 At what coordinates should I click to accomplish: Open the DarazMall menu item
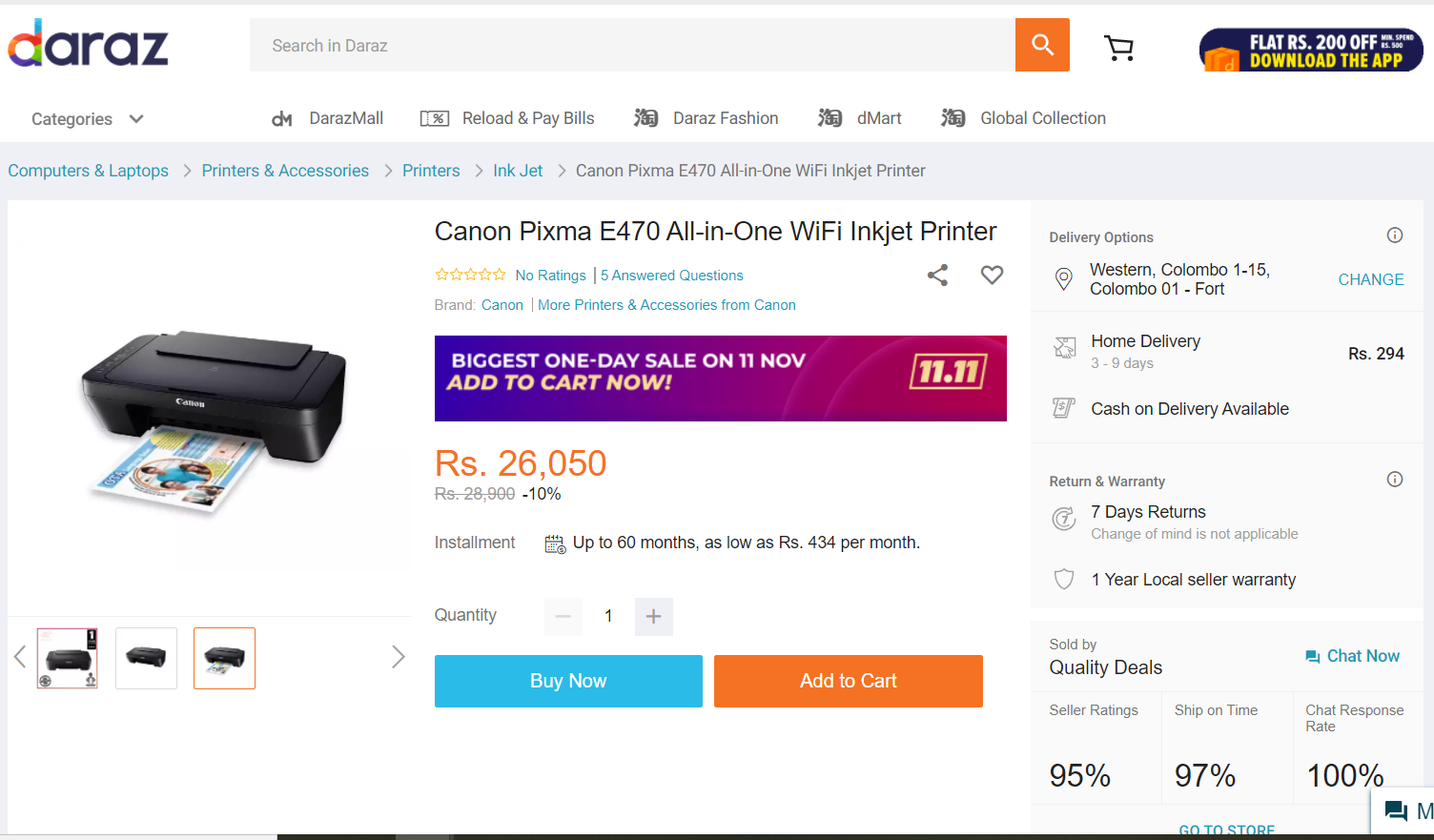[327, 118]
